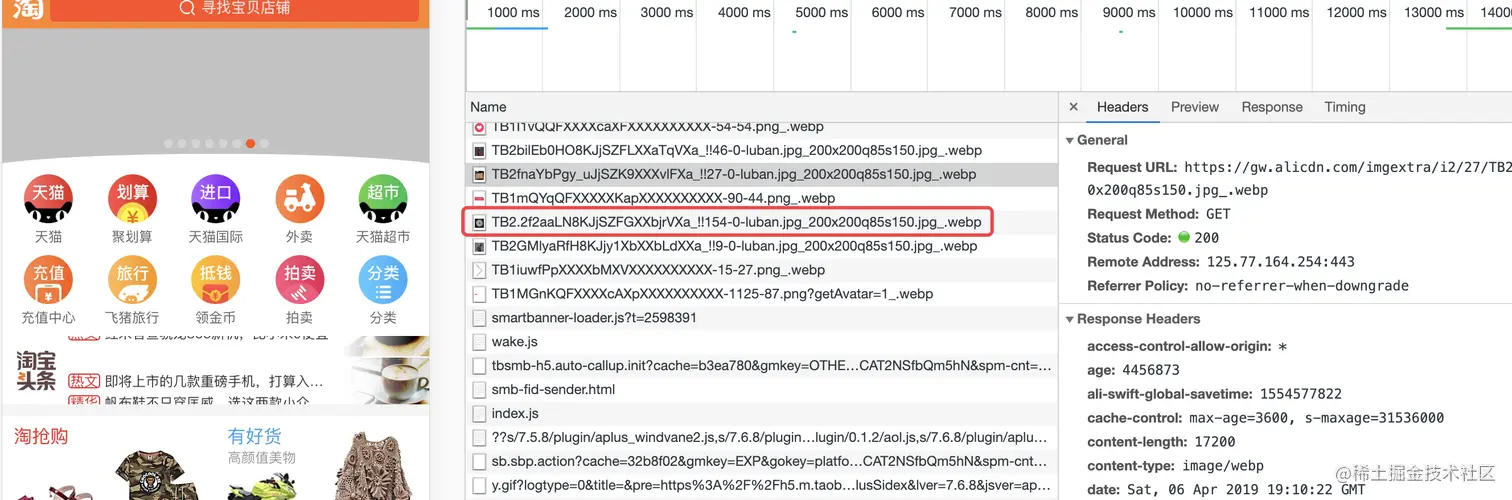
Task: Click file icon of wake.js row
Action: click(480, 342)
